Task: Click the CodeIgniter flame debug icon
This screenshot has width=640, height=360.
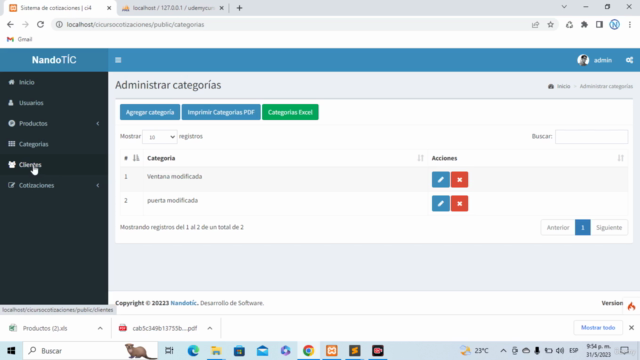Action: coord(631,306)
